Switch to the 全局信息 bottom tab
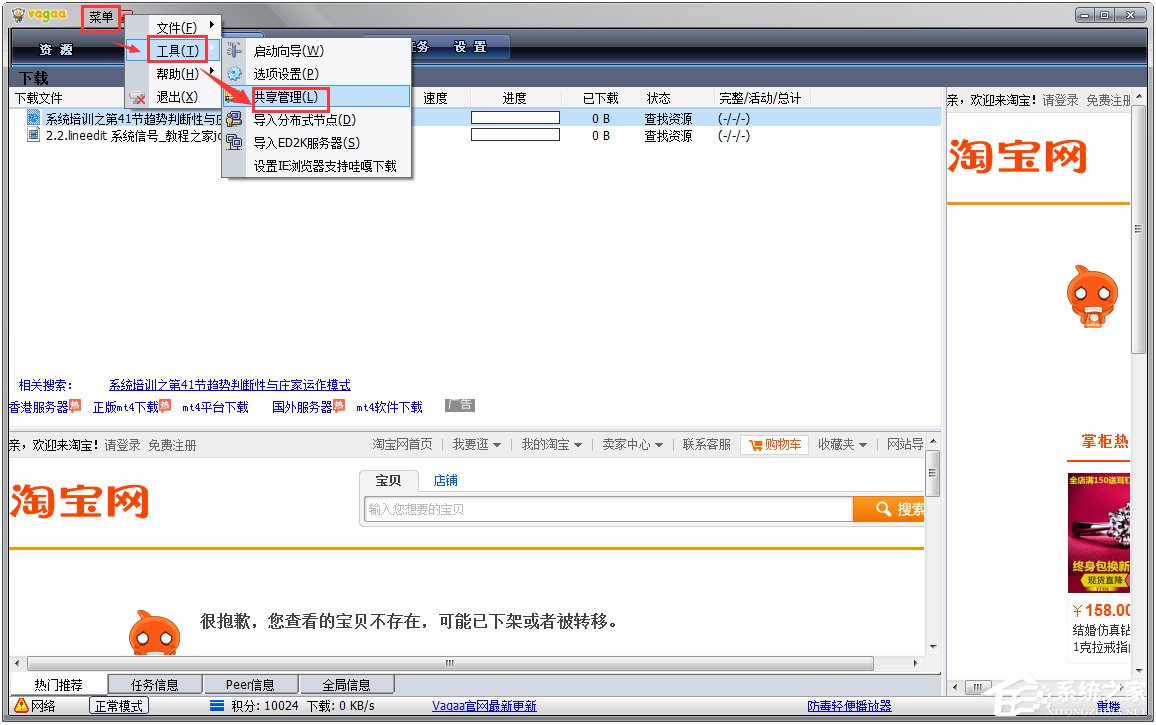The image size is (1156, 725). click(346, 685)
